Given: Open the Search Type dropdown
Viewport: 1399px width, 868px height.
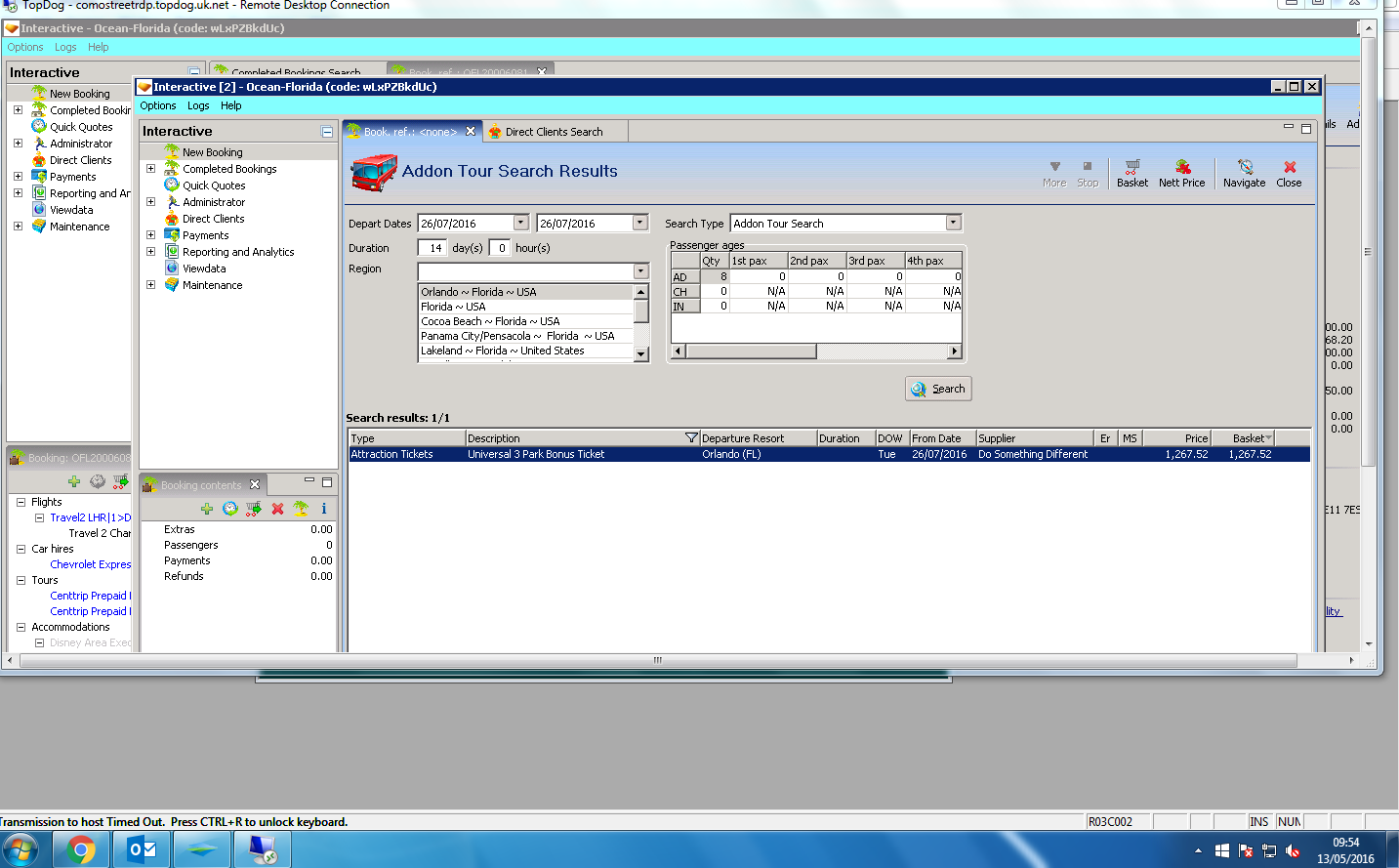Looking at the screenshot, I should [x=954, y=223].
